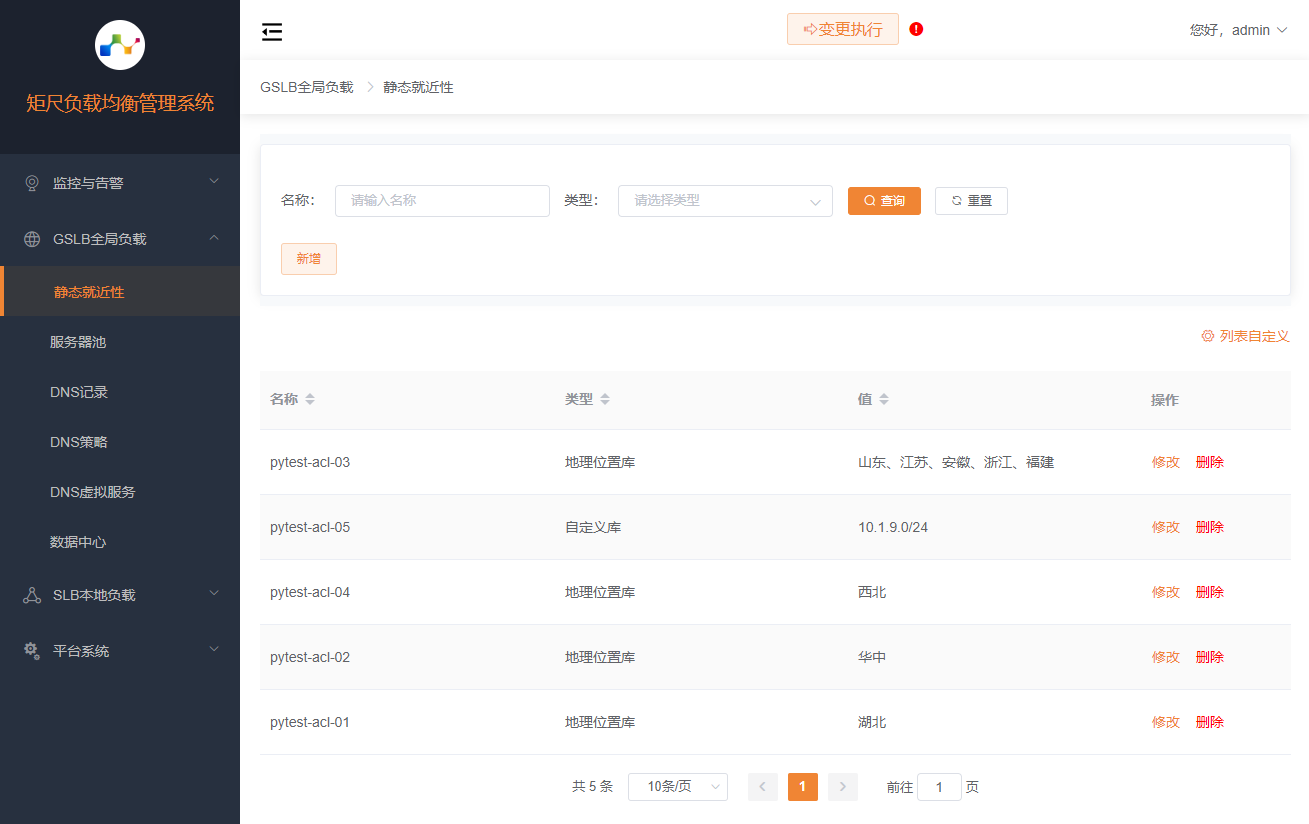Toggle sorting on the 类型 column
This screenshot has height=824, width=1309.
605,398
